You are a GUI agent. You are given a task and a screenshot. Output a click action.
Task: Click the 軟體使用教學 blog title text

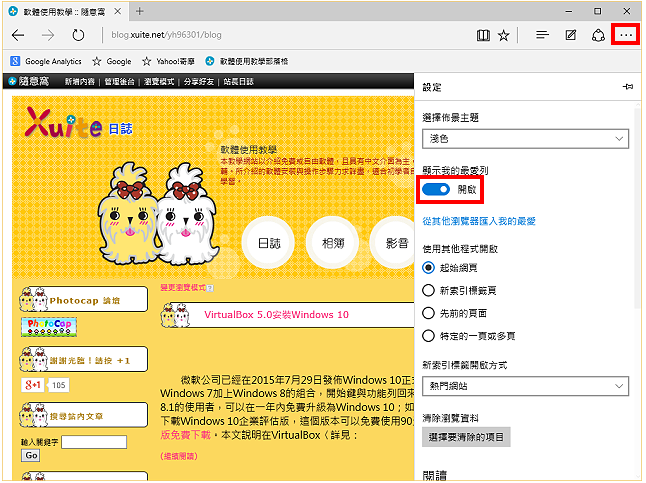click(248, 149)
